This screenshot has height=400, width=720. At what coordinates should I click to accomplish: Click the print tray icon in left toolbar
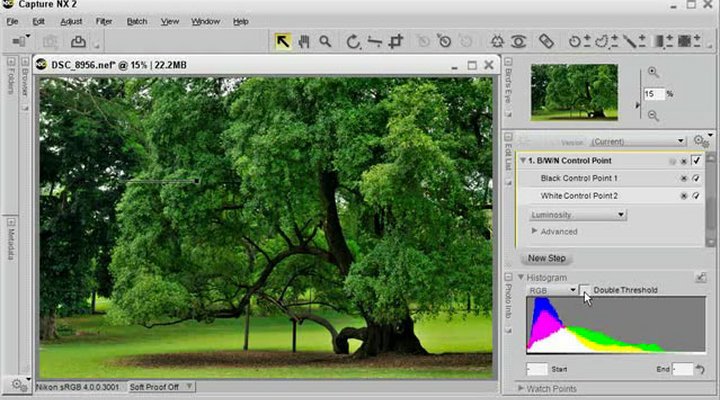coord(78,42)
